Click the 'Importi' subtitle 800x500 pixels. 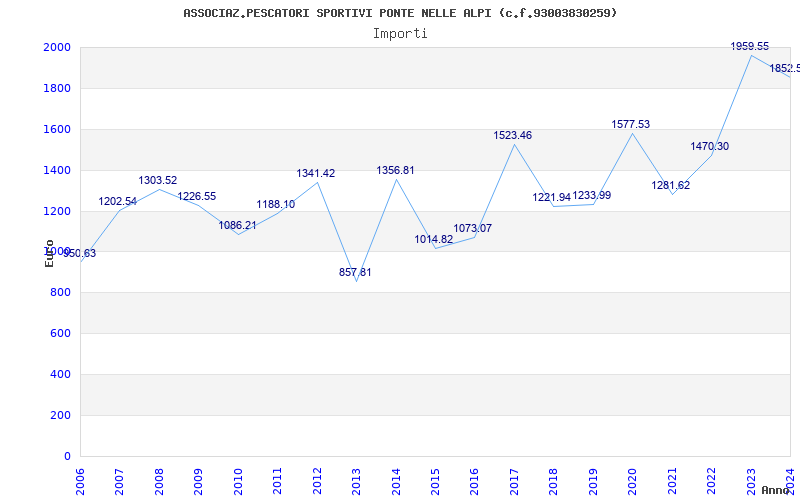(400, 34)
